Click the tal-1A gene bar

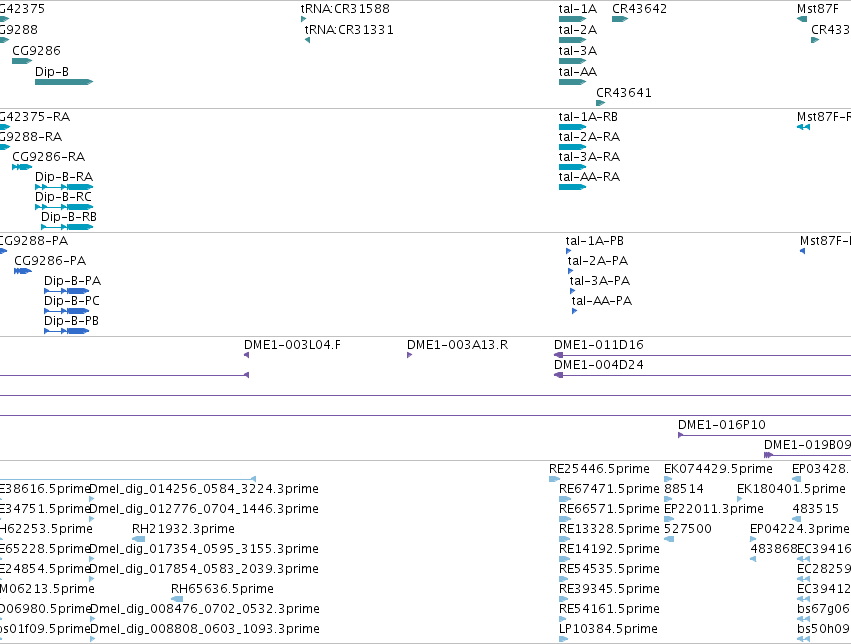[573, 19]
